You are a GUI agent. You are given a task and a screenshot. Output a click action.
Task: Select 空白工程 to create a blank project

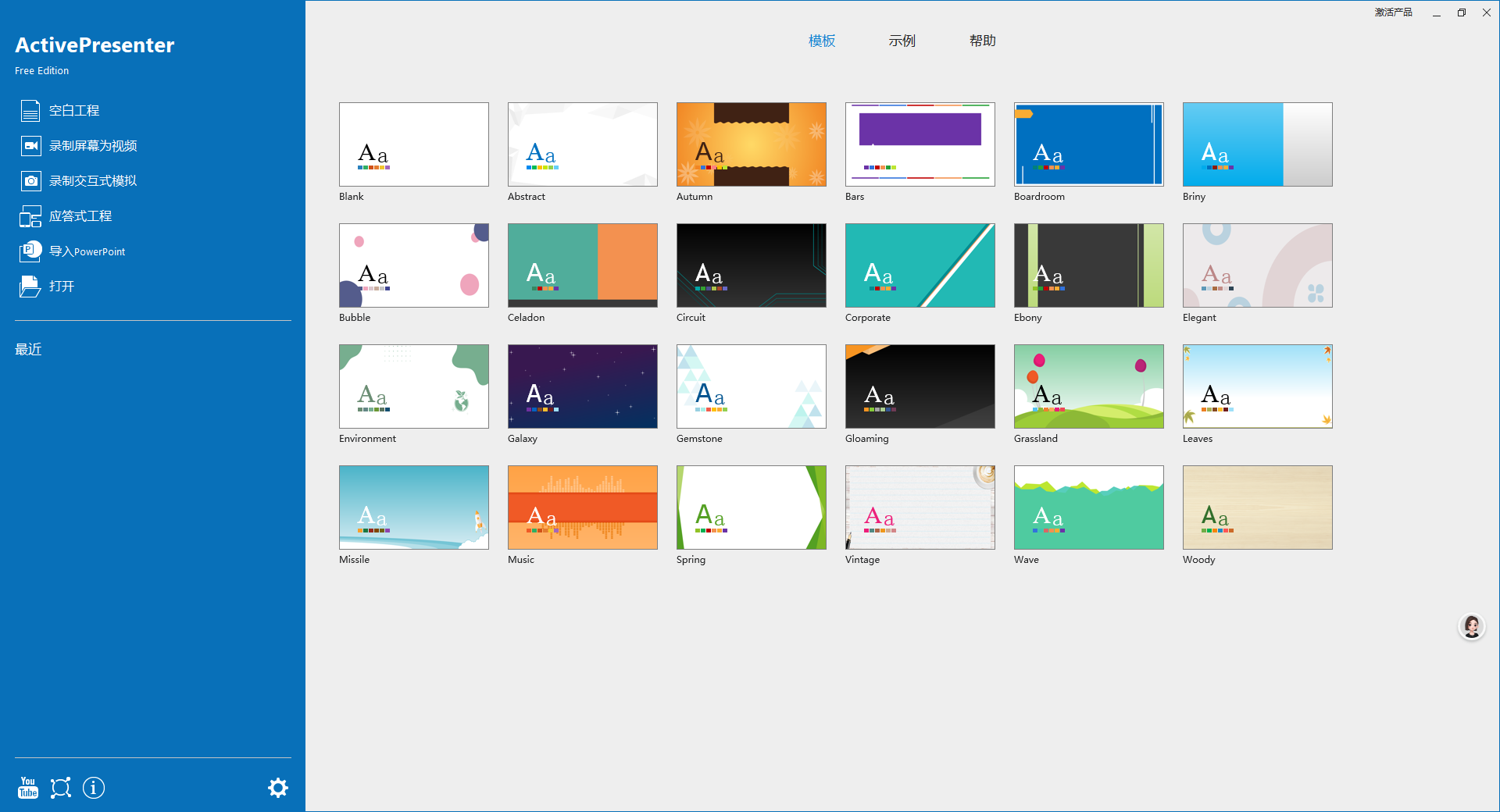(x=74, y=110)
